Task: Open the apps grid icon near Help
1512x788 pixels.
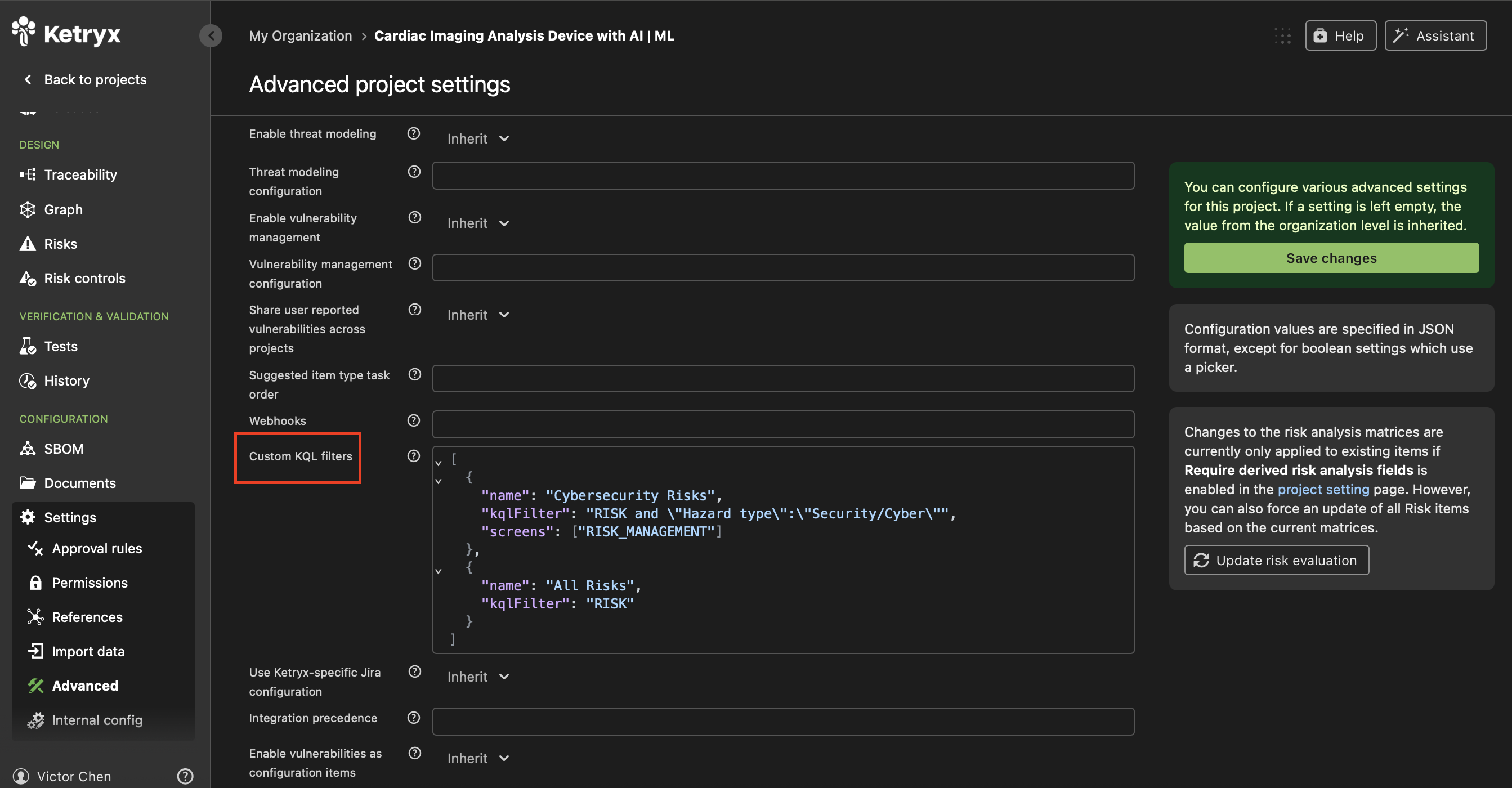Action: tap(1282, 36)
